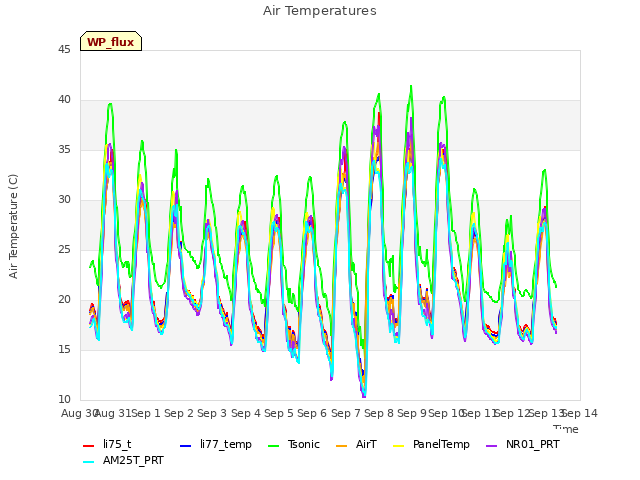This screenshot has width=640, height=480.
Task: Hide the Tsonic series via legend
Action: point(293,444)
